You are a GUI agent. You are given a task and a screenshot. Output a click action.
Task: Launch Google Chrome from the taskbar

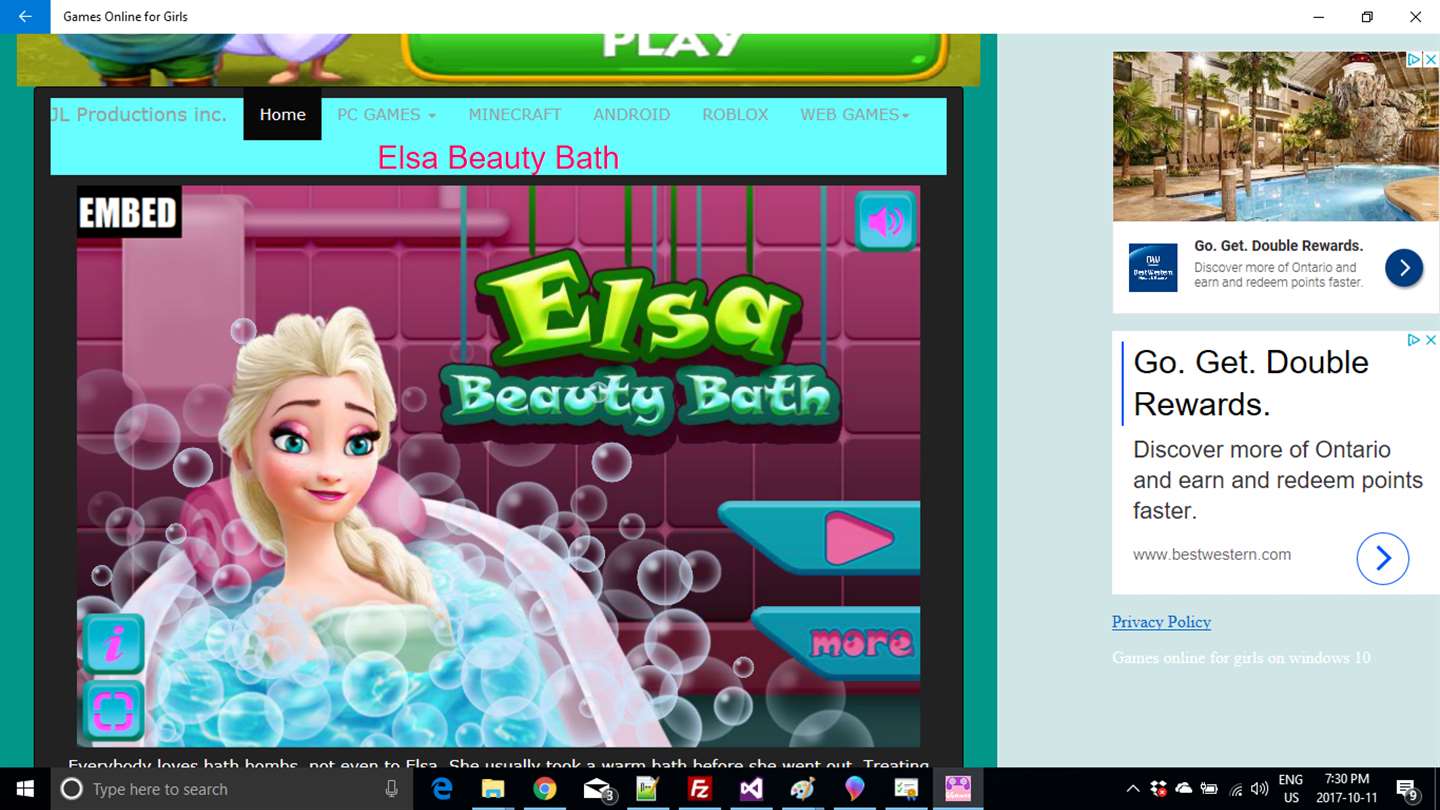coord(545,789)
